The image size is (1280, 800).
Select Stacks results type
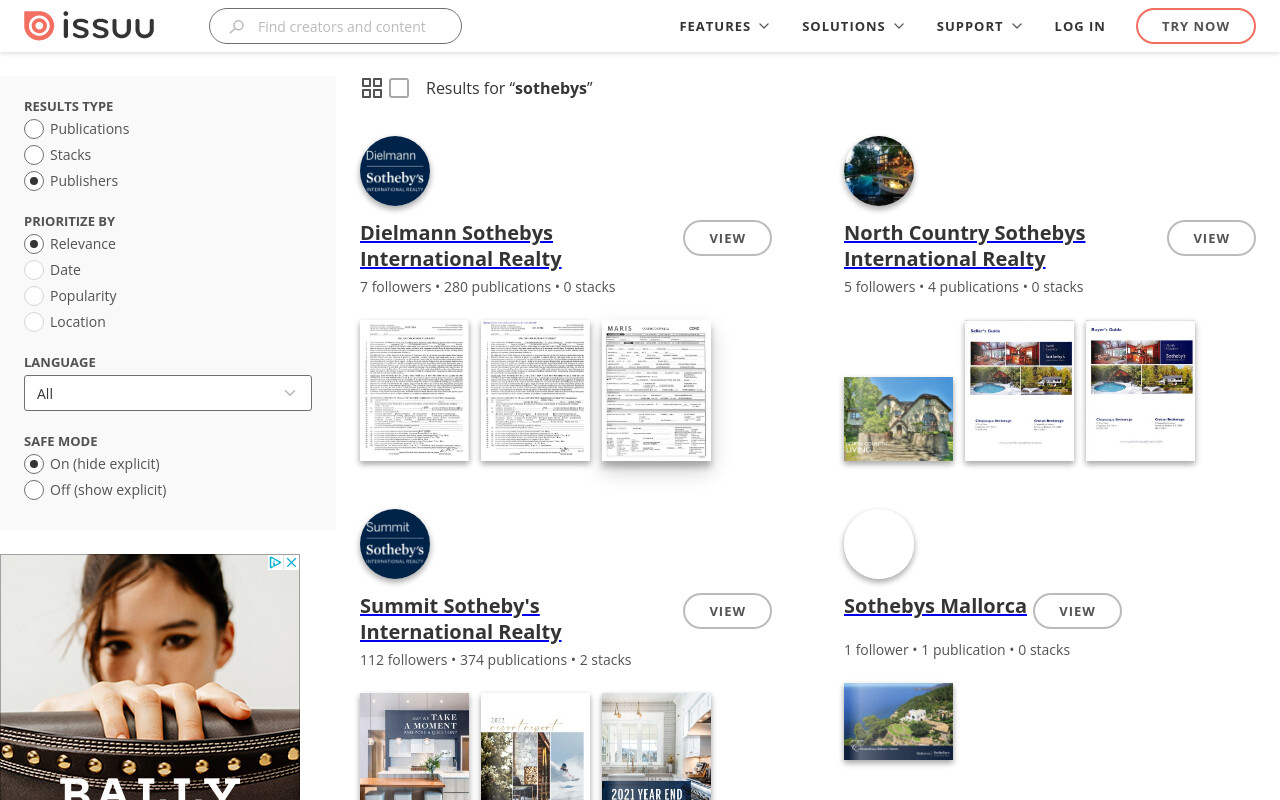tap(34, 155)
